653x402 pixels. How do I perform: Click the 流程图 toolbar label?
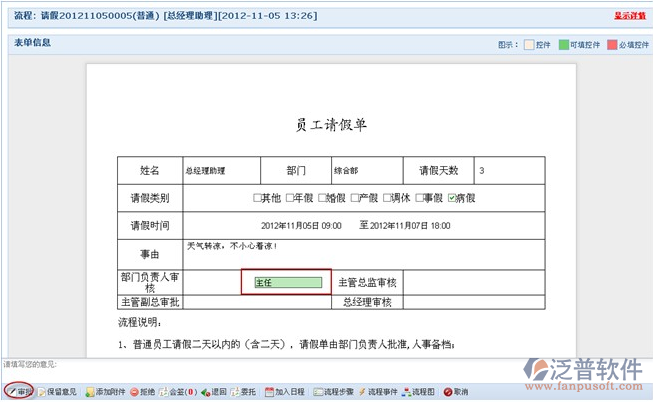[423, 392]
